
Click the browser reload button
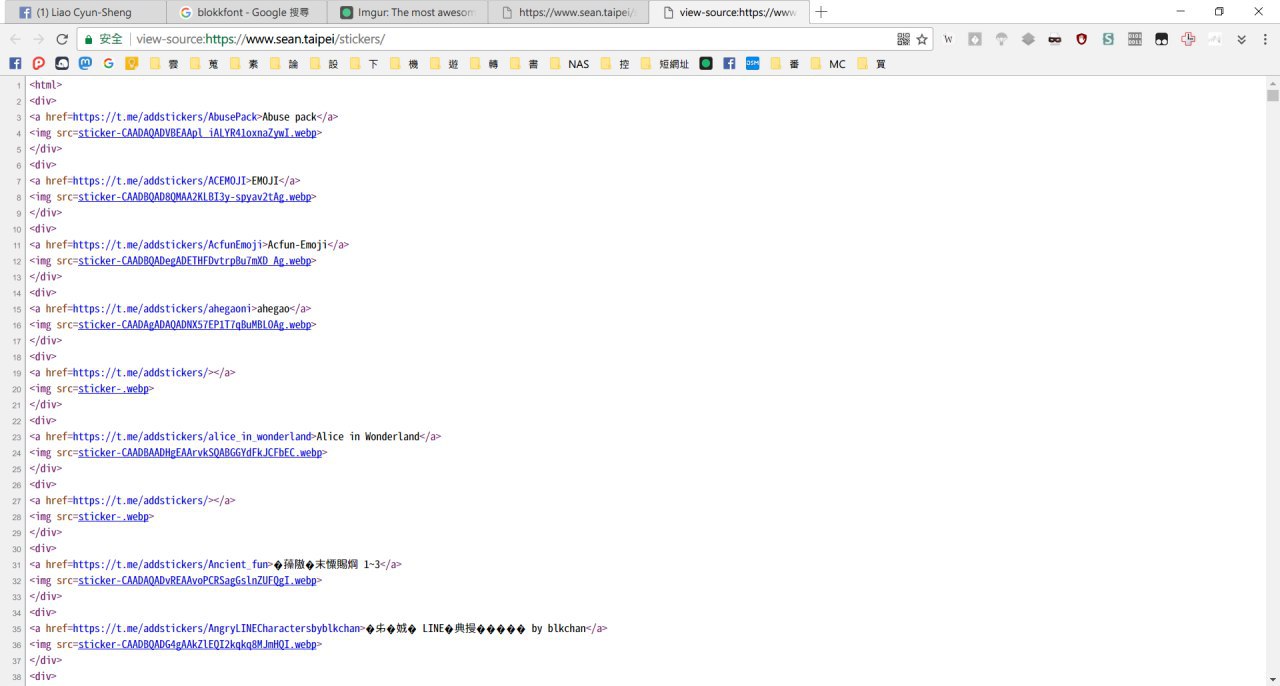click(x=62, y=39)
